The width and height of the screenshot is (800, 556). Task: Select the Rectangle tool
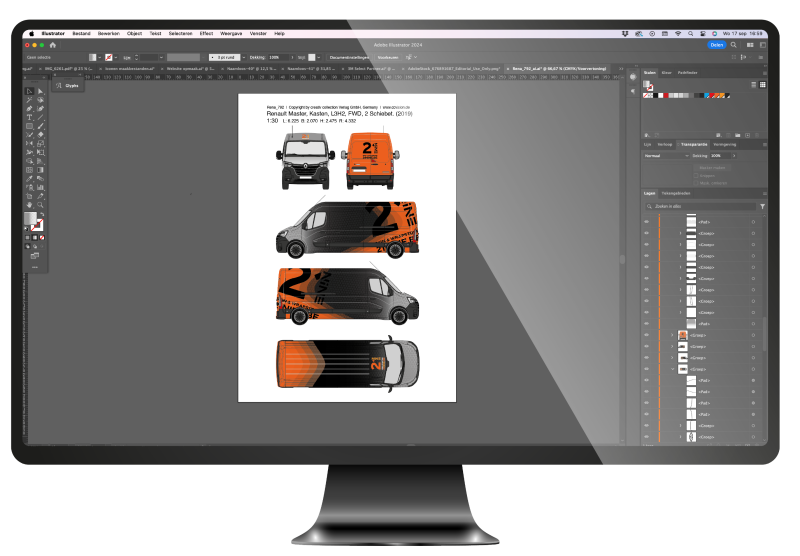pos(29,126)
